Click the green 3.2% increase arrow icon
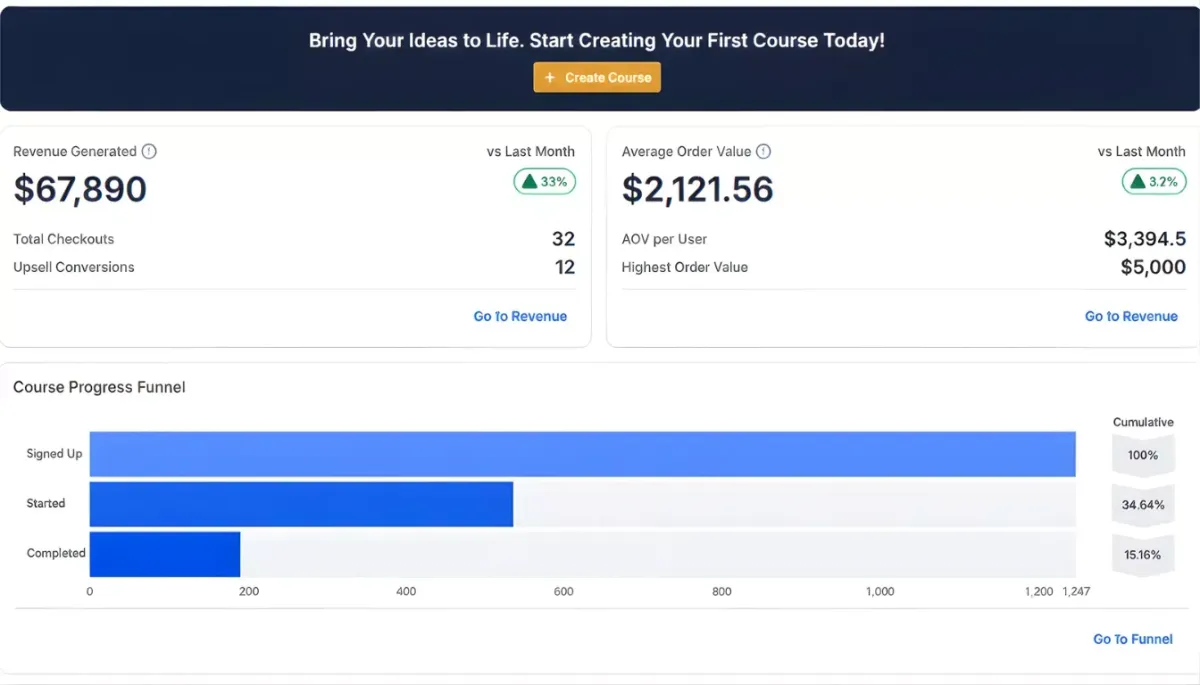Image resolution: width=1200 pixels, height=685 pixels. [x=1137, y=182]
